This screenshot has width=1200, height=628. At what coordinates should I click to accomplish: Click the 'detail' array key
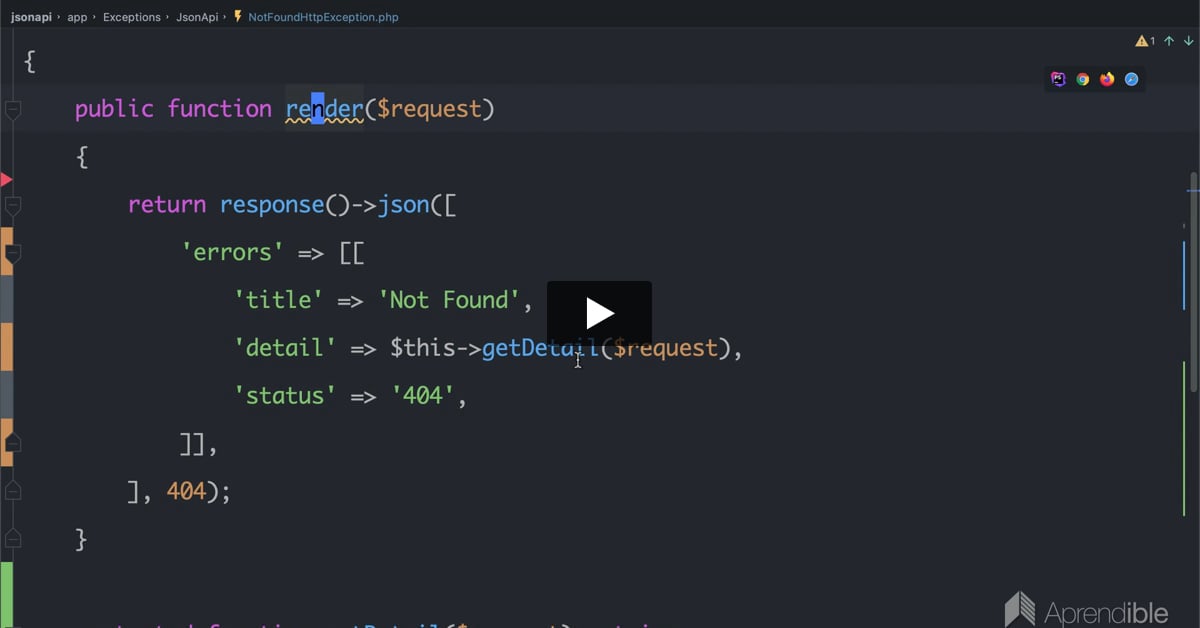point(285,348)
